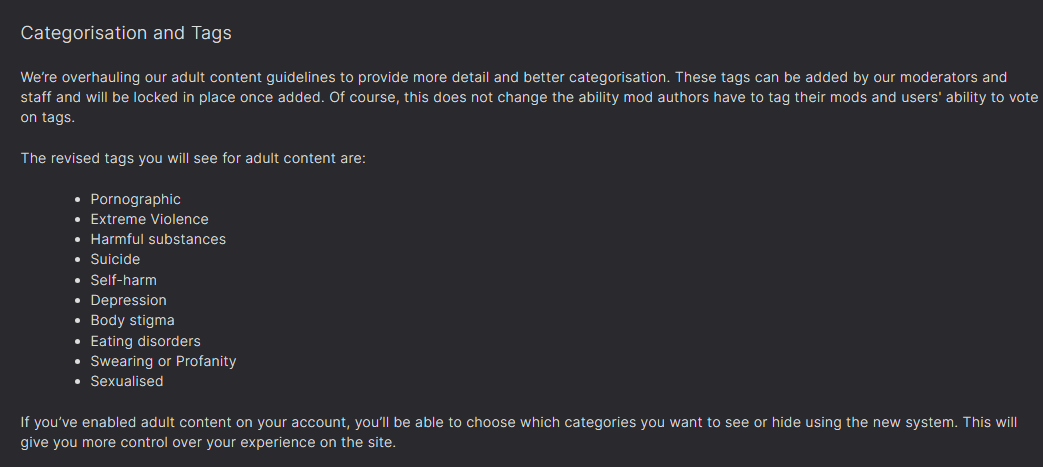Click the Eating disorders tag text
This screenshot has width=1043, height=467.
click(x=146, y=341)
